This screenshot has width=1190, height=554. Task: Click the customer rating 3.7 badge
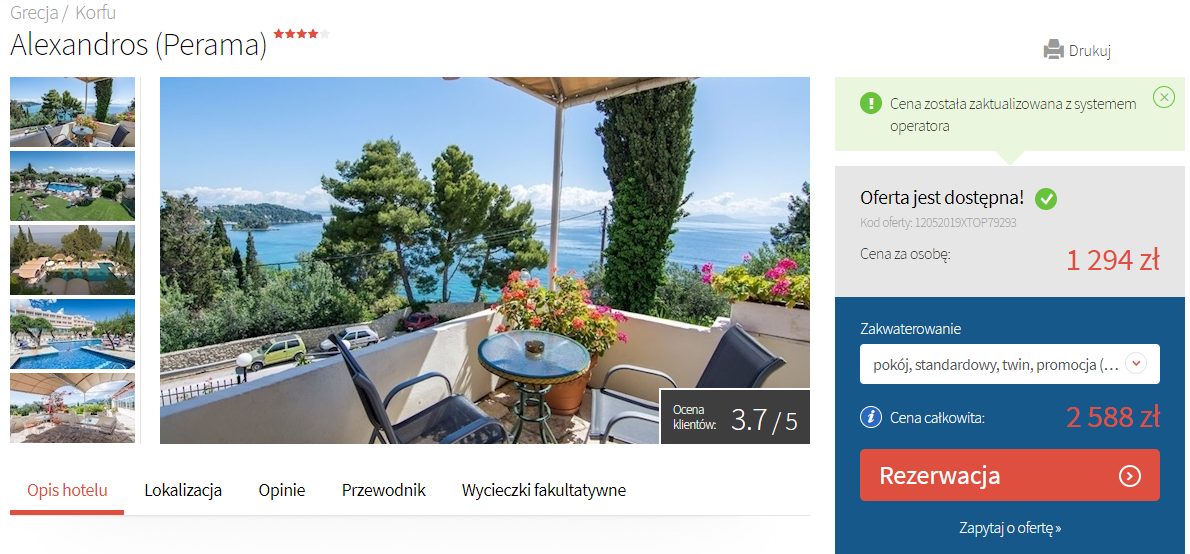(735, 417)
